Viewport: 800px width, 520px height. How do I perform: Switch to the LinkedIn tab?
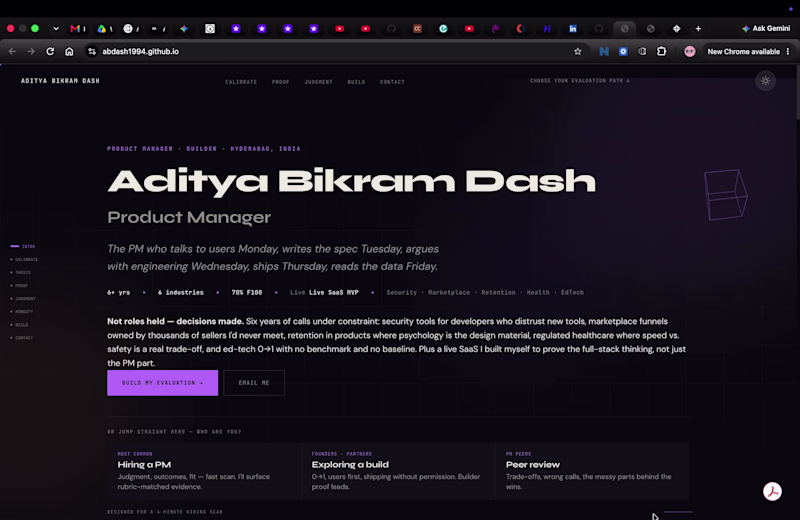573,29
